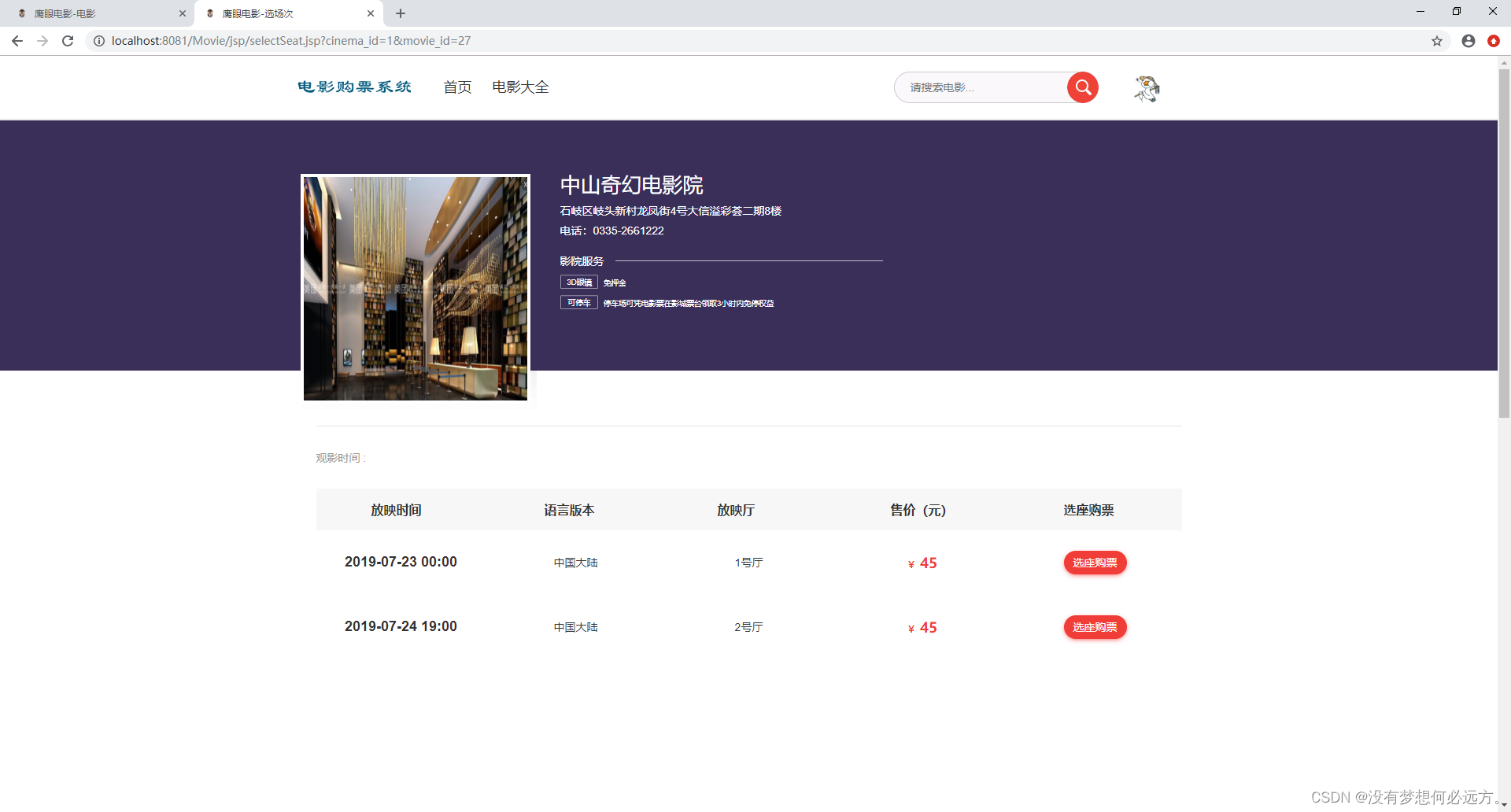1511x812 pixels.
Task: Click the scrollbar up arrow
Action: [x=1504, y=62]
